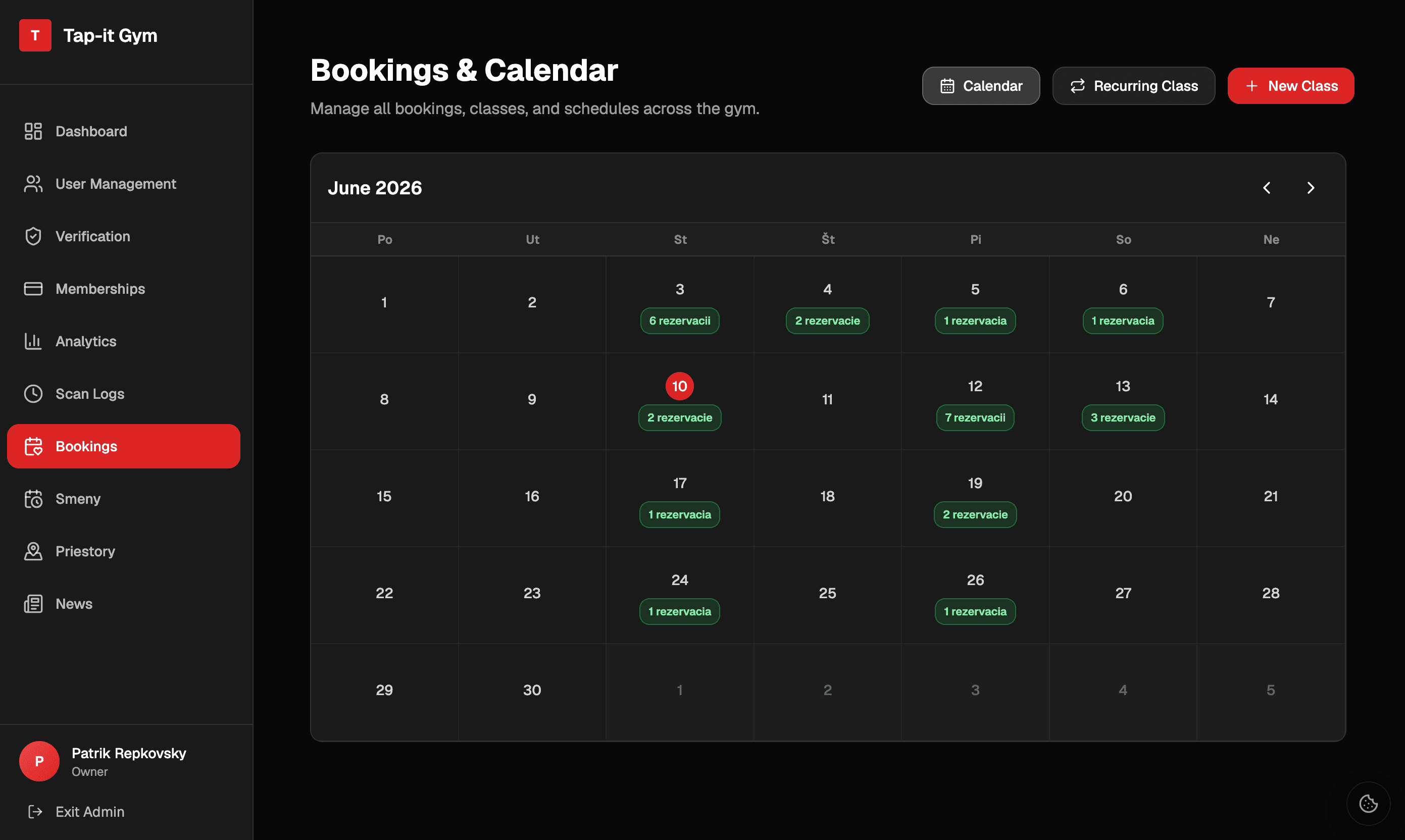
Task: Click the Patrik Repkovsky profile name
Action: point(129,753)
